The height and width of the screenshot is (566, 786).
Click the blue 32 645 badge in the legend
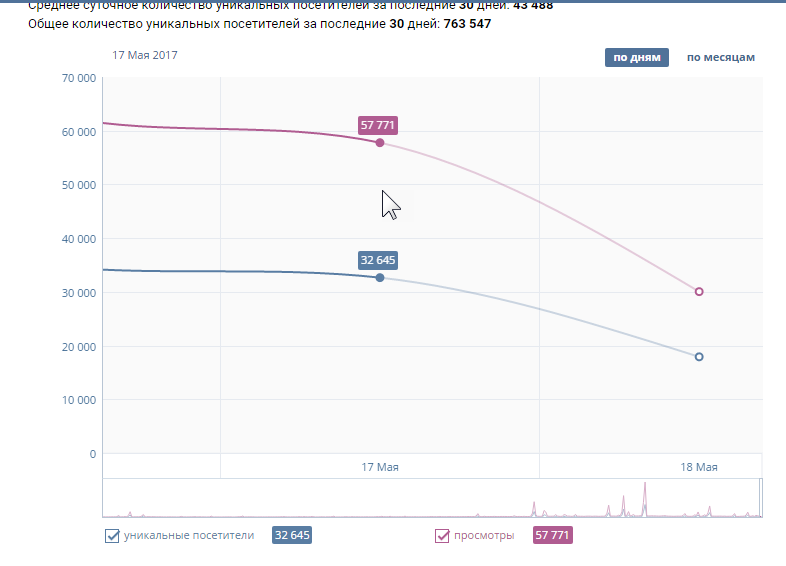(x=292, y=536)
